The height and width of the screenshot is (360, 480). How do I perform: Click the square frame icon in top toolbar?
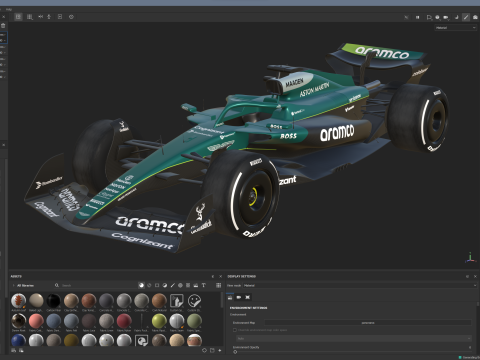60,16
